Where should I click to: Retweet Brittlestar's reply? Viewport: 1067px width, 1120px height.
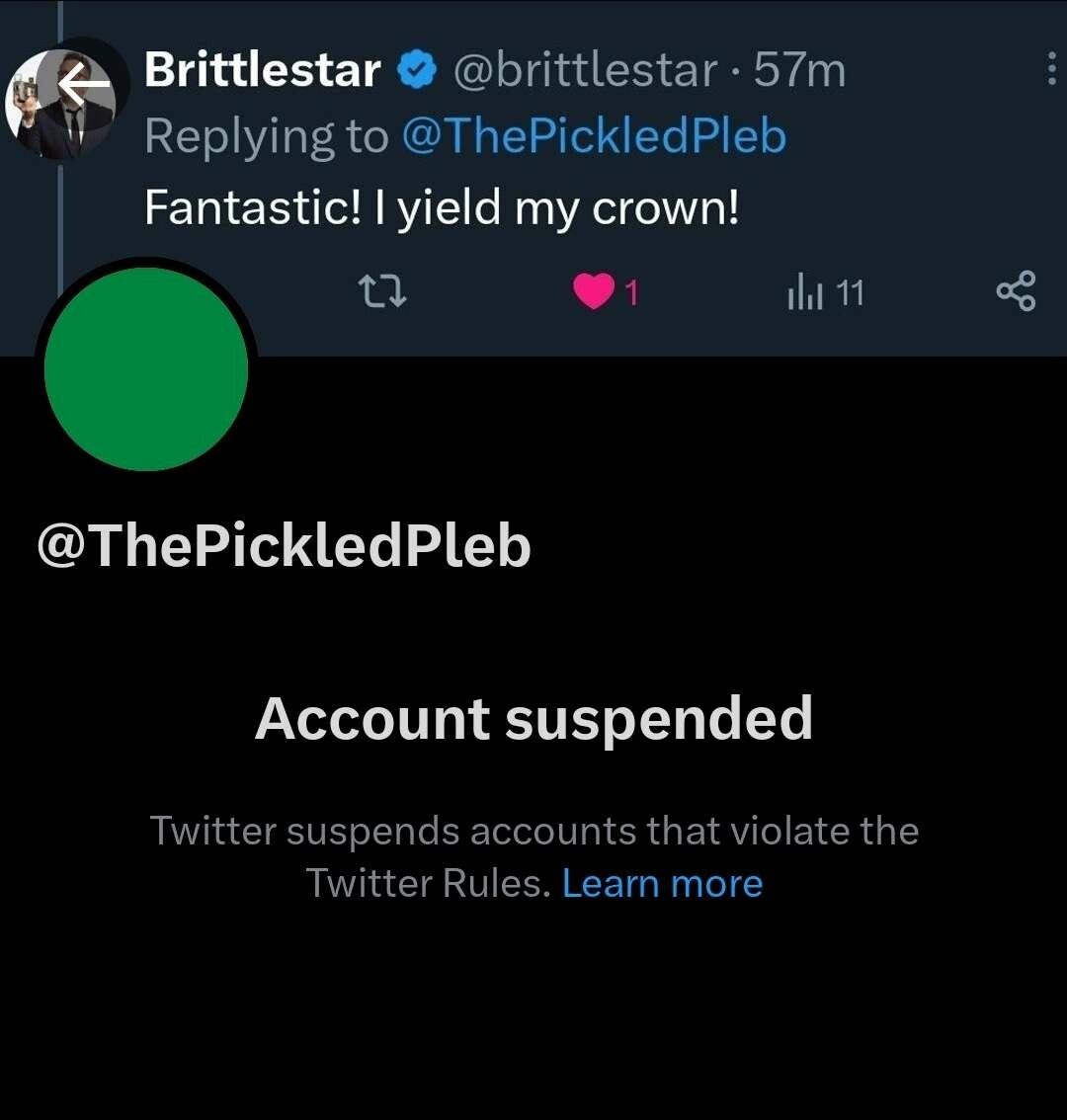click(x=381, y=292)
